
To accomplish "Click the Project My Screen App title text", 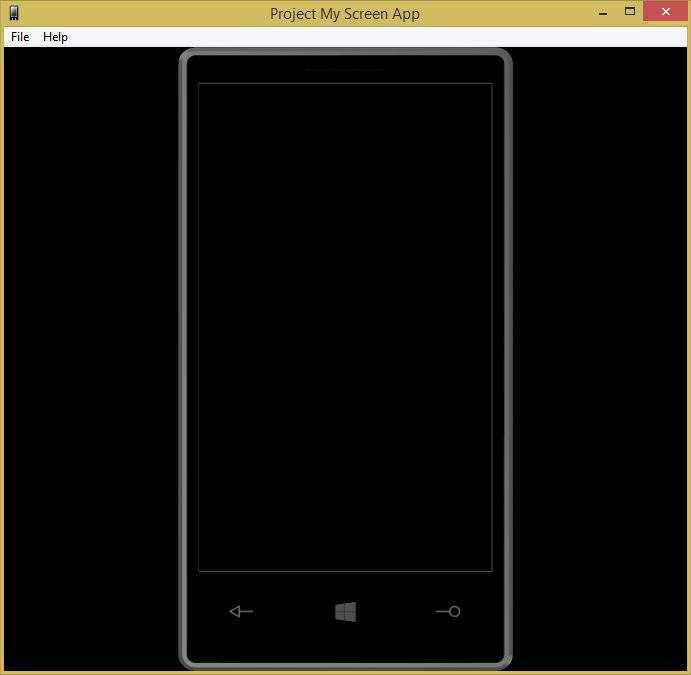I will [x=345, y=14].
